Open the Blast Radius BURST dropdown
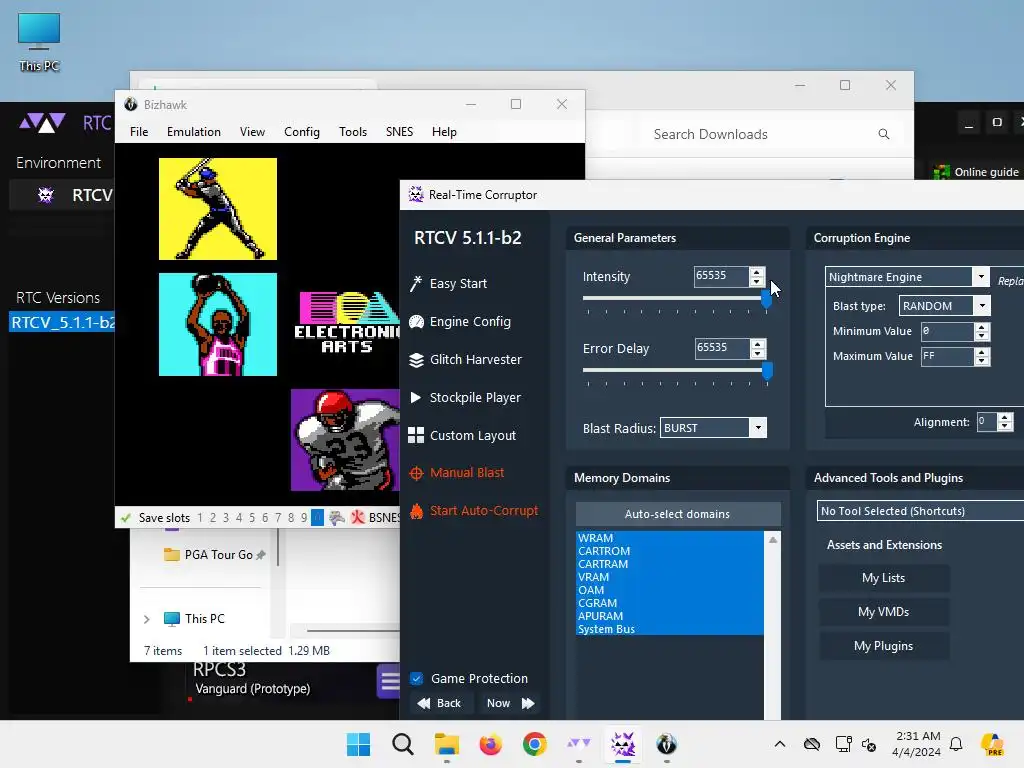 (x=758, y=428)
